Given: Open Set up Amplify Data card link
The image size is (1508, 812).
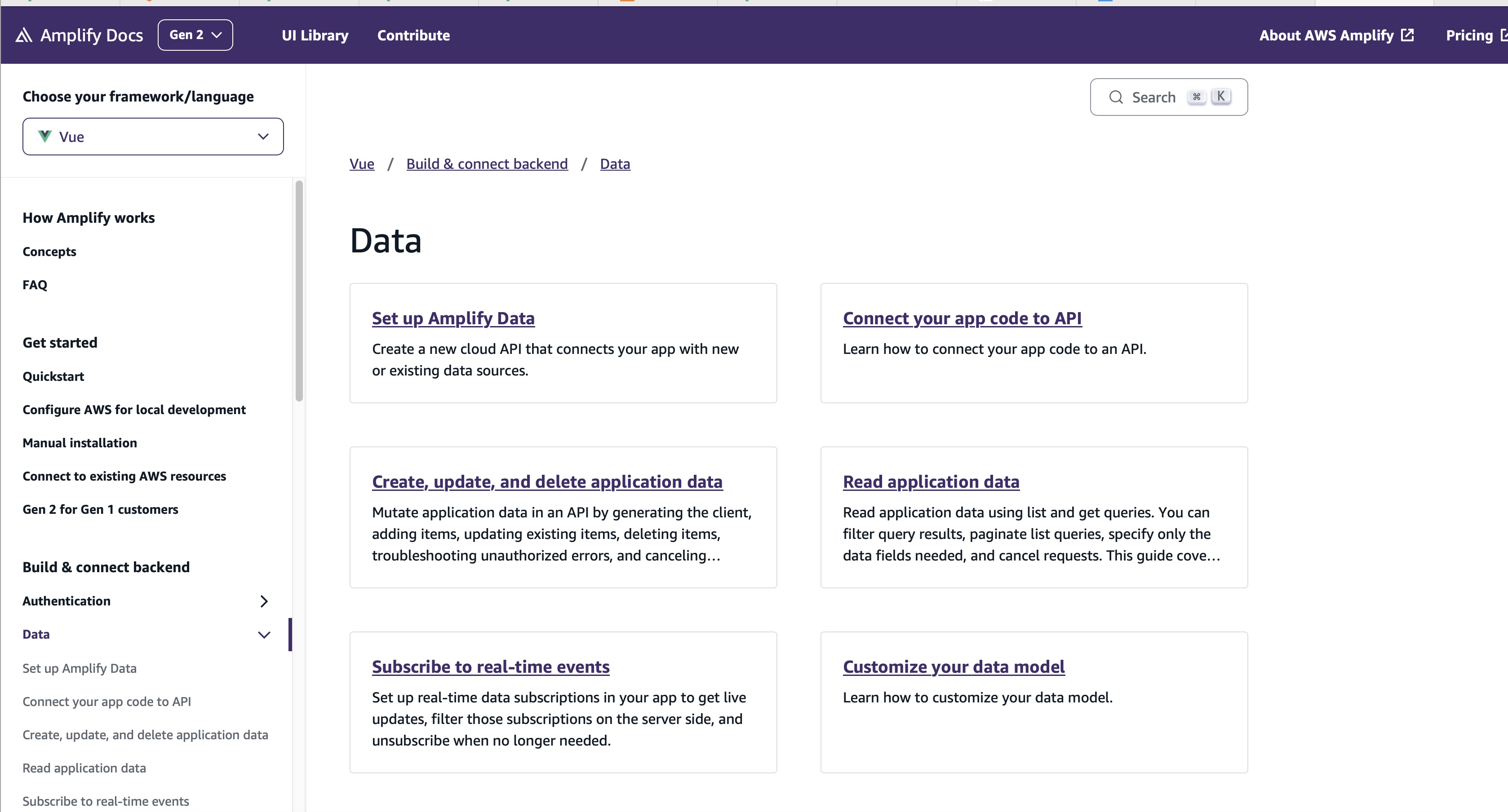Looking at the screenshot, I should pyautogui.click(x=453, y=318).
